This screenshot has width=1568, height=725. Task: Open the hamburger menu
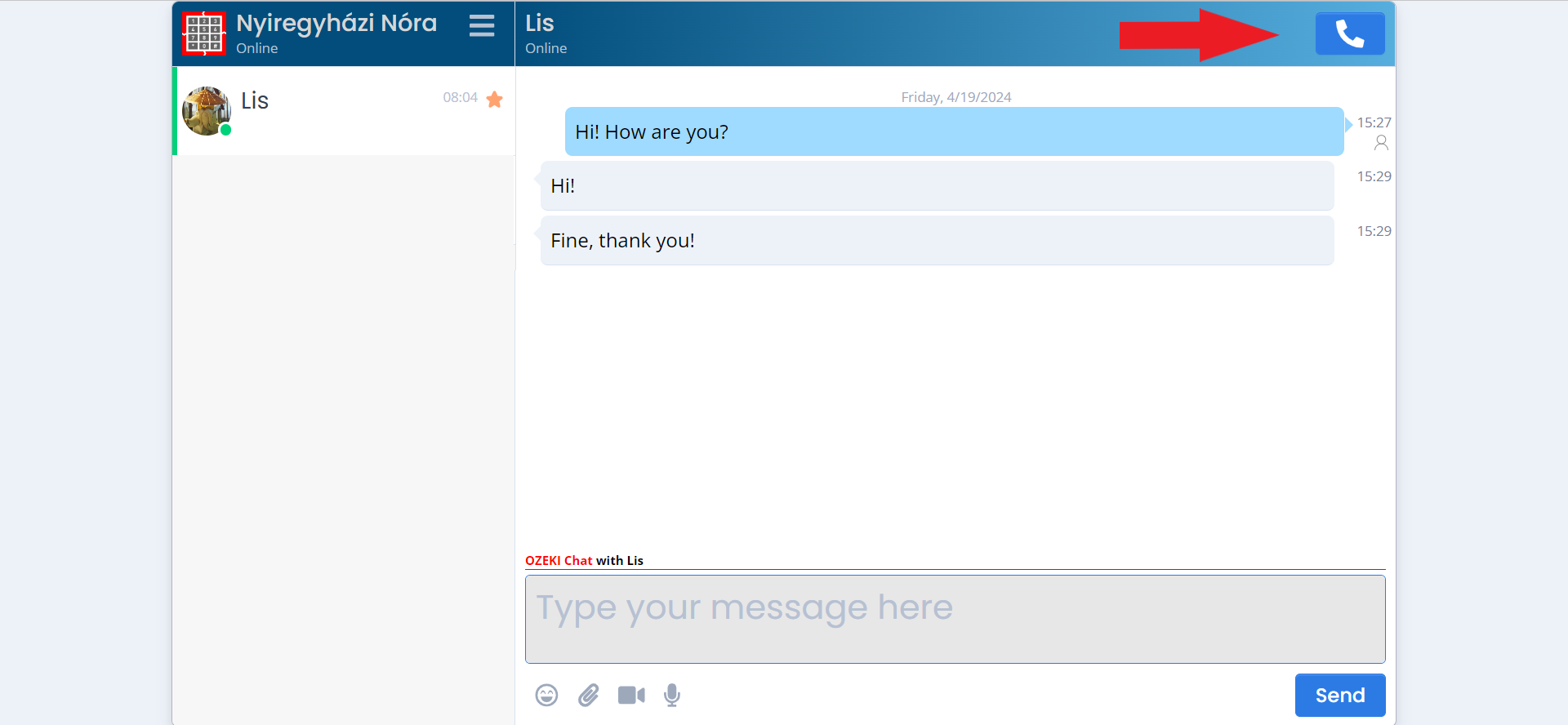[x=482, y=26]
